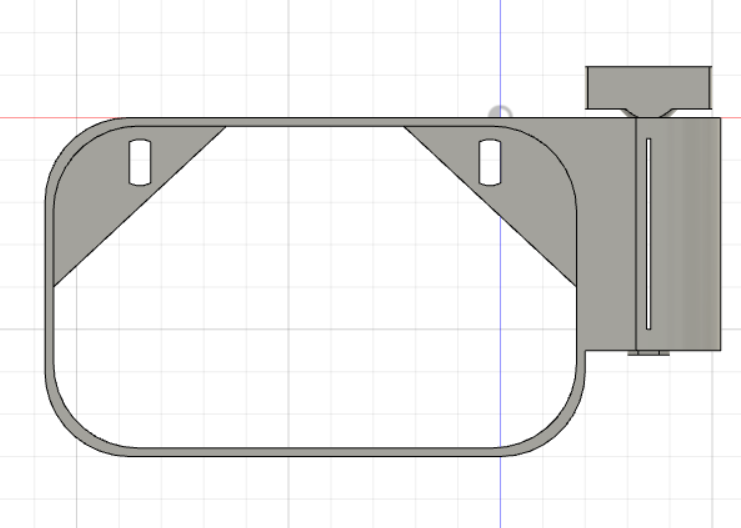Viewport: 741px width, 528px height.
Task: Select the left oval slot hole
Action: point(140,163)
